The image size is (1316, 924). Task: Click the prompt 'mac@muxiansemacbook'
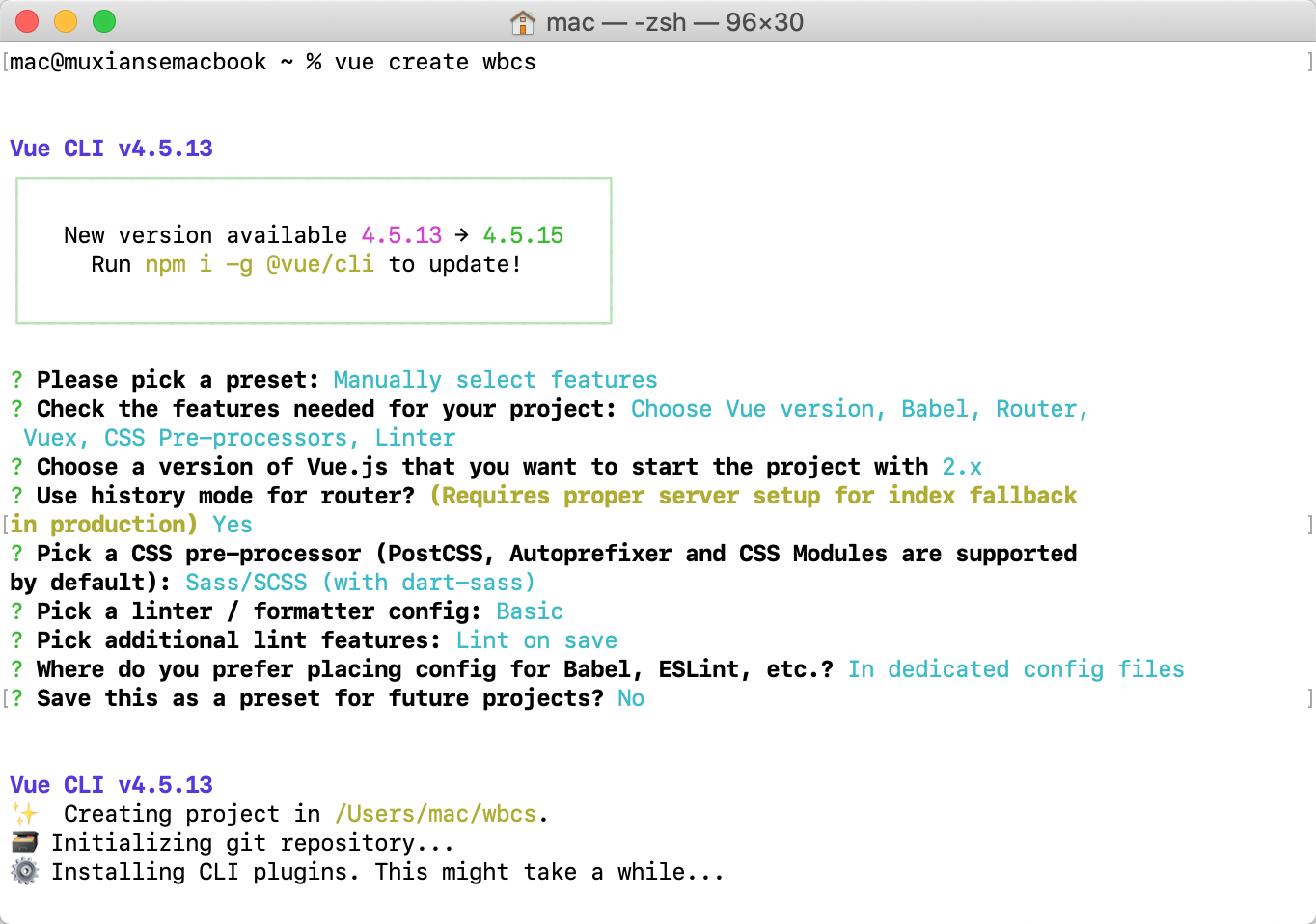[138, 62]
